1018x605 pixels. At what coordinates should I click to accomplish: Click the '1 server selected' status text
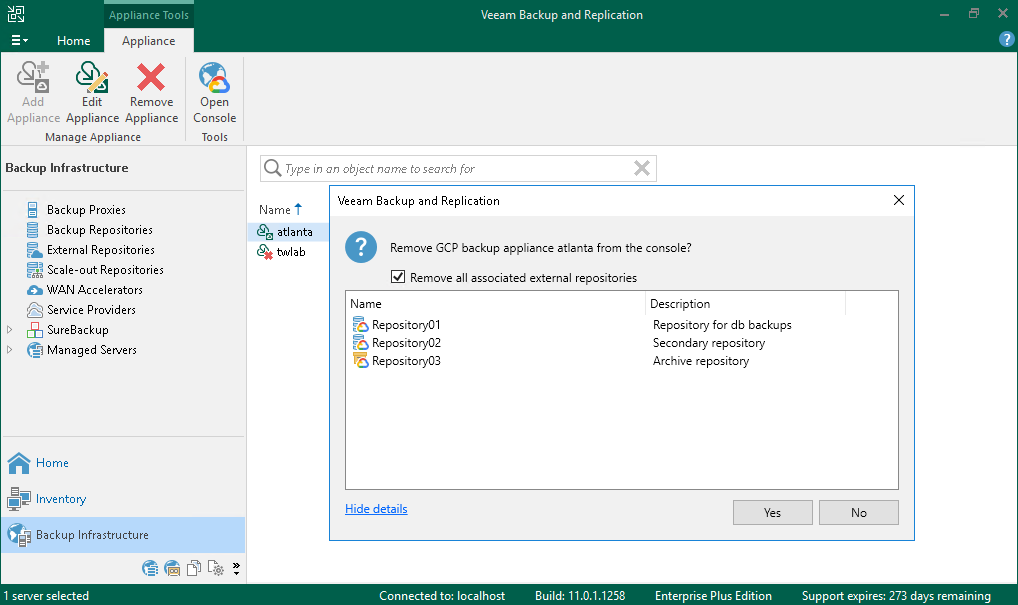click(x=46, y=596)
